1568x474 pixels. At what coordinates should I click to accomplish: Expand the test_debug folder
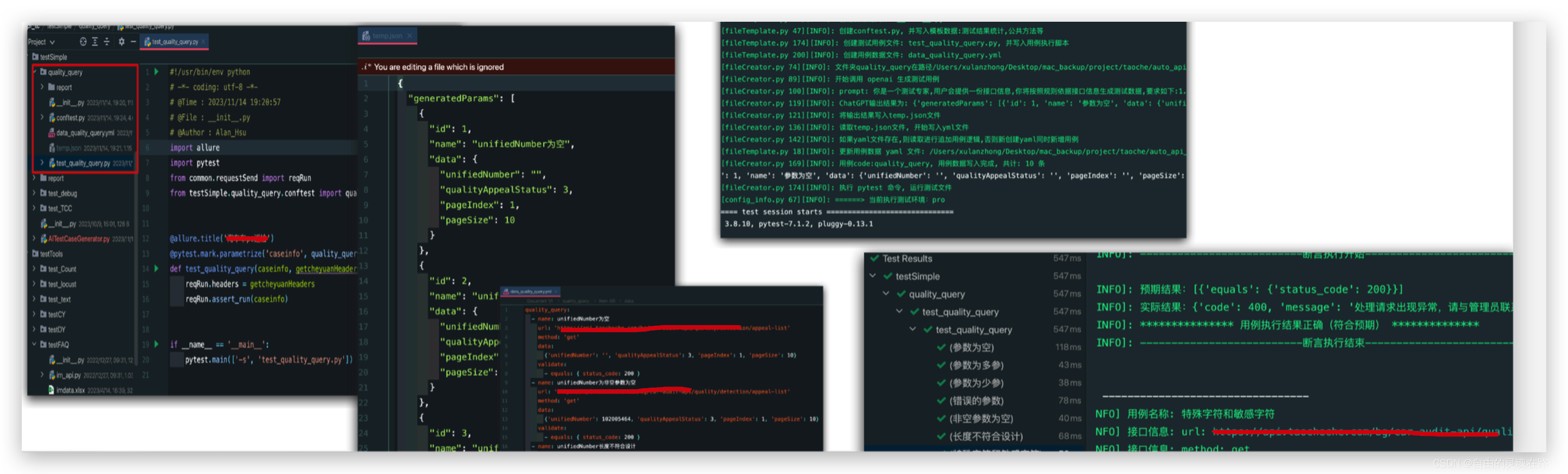point(35,194)
